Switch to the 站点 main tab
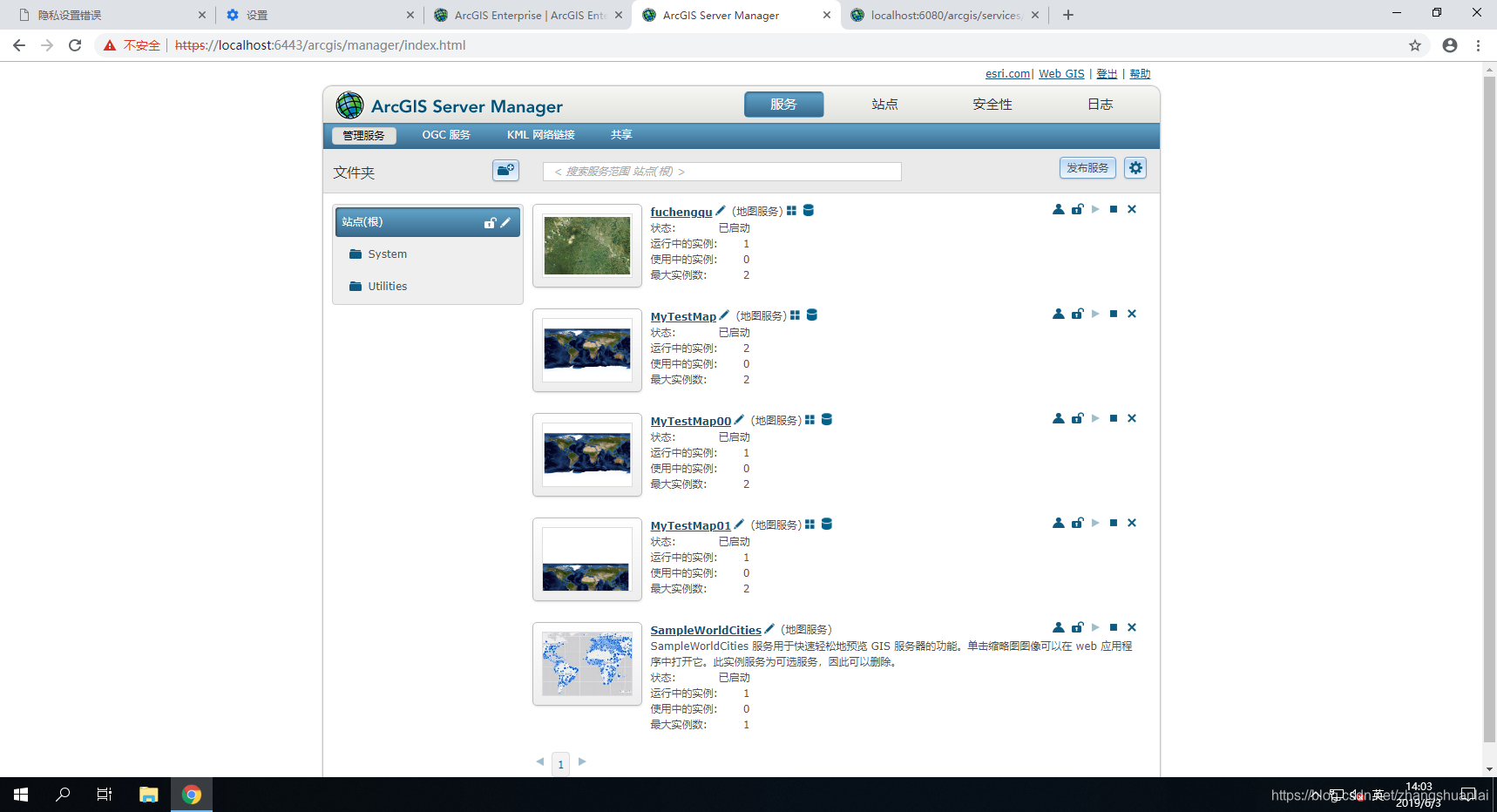 (884, 105)
